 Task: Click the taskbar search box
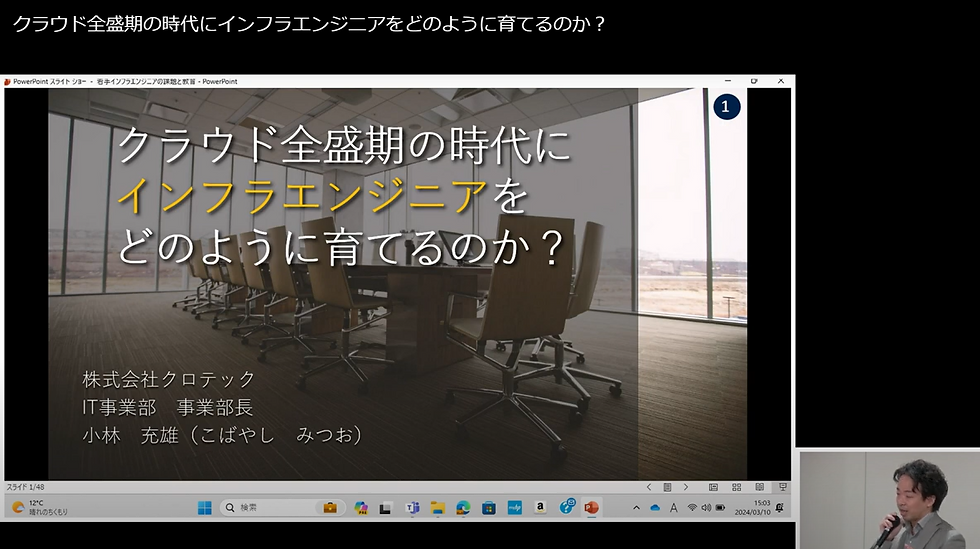281,508
